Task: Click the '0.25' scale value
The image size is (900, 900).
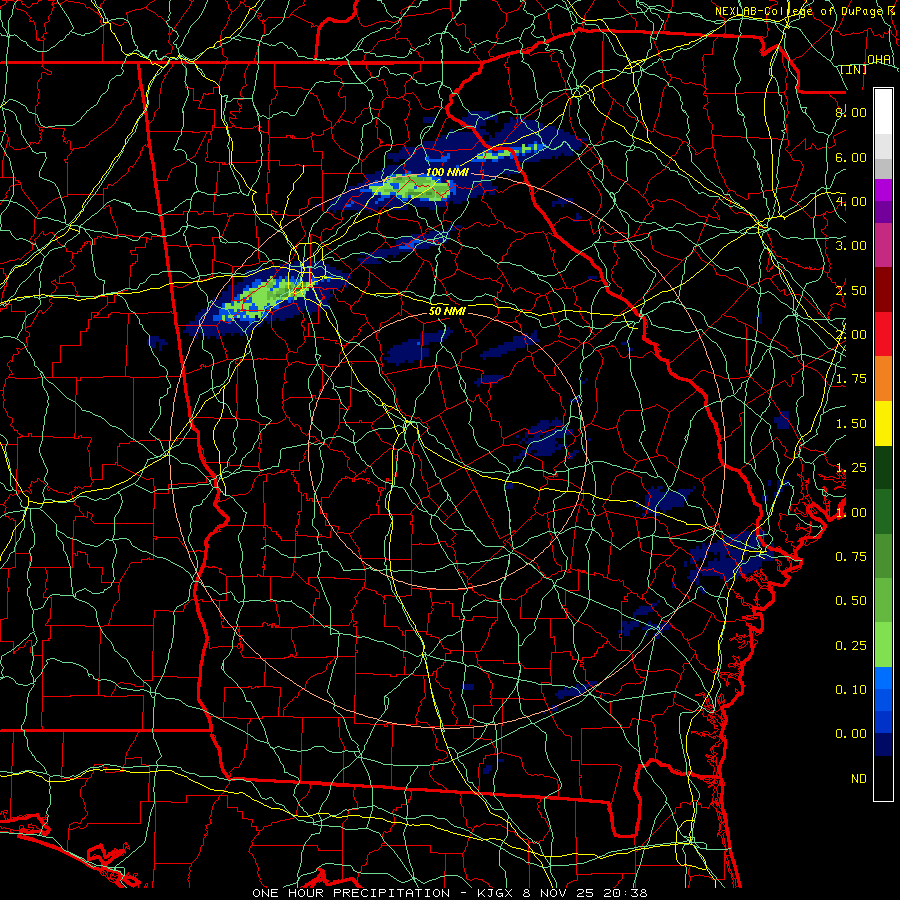Action: click(851, 646)
